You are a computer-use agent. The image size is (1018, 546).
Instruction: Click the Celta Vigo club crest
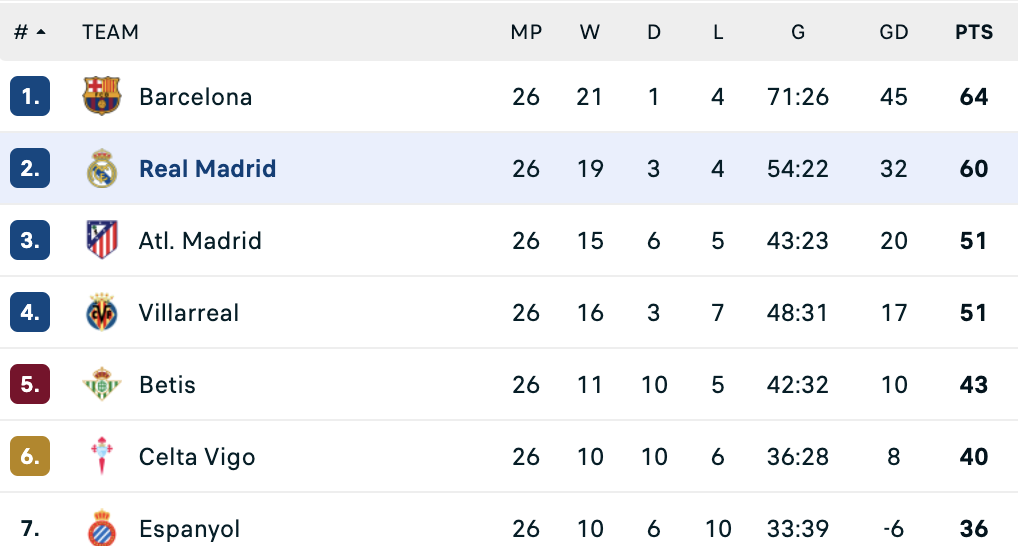coord(102,456)
